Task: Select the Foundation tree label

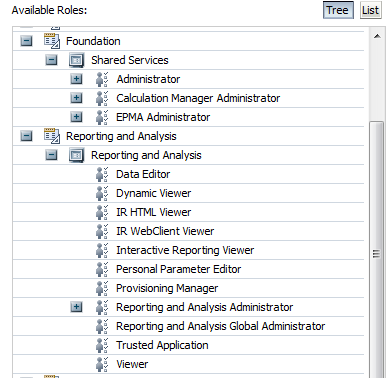Action: tap(93, 41)
